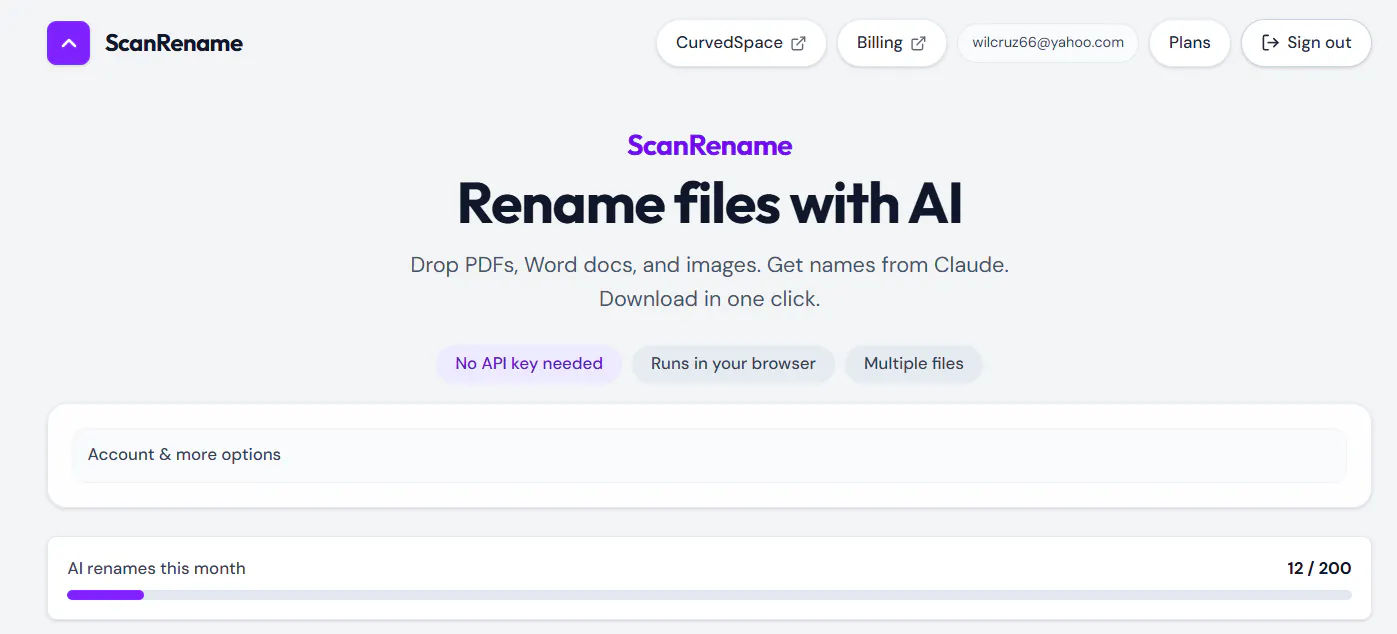Click the 'AI renames this month' label
Screen dimensions: 1397x634
tap(157, 568)
